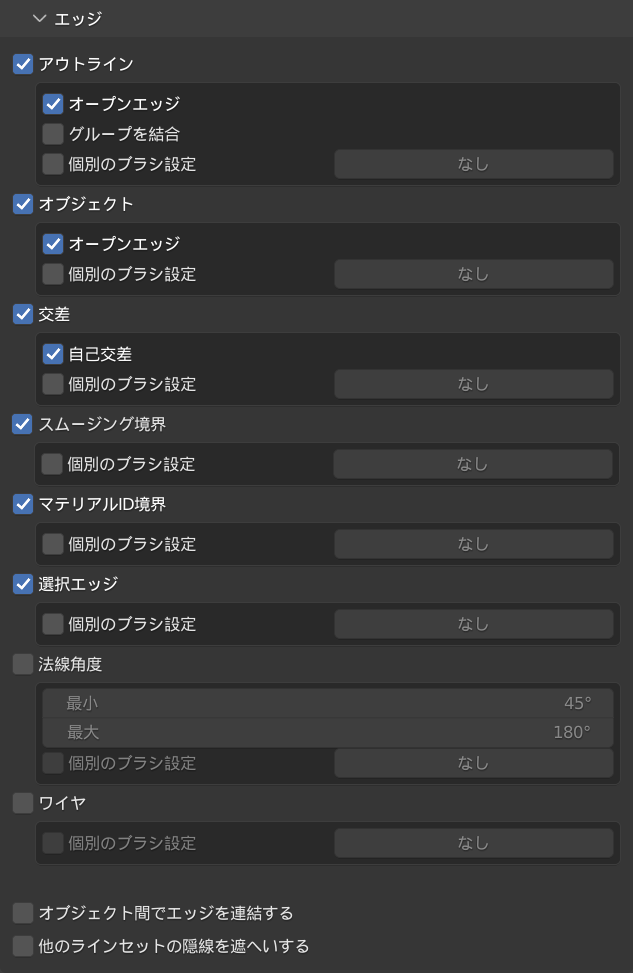The height and width of the screenshot is (973, 633).
Task: Open the なし brush dropdown under オブジェクト
Action: point(473,274)
